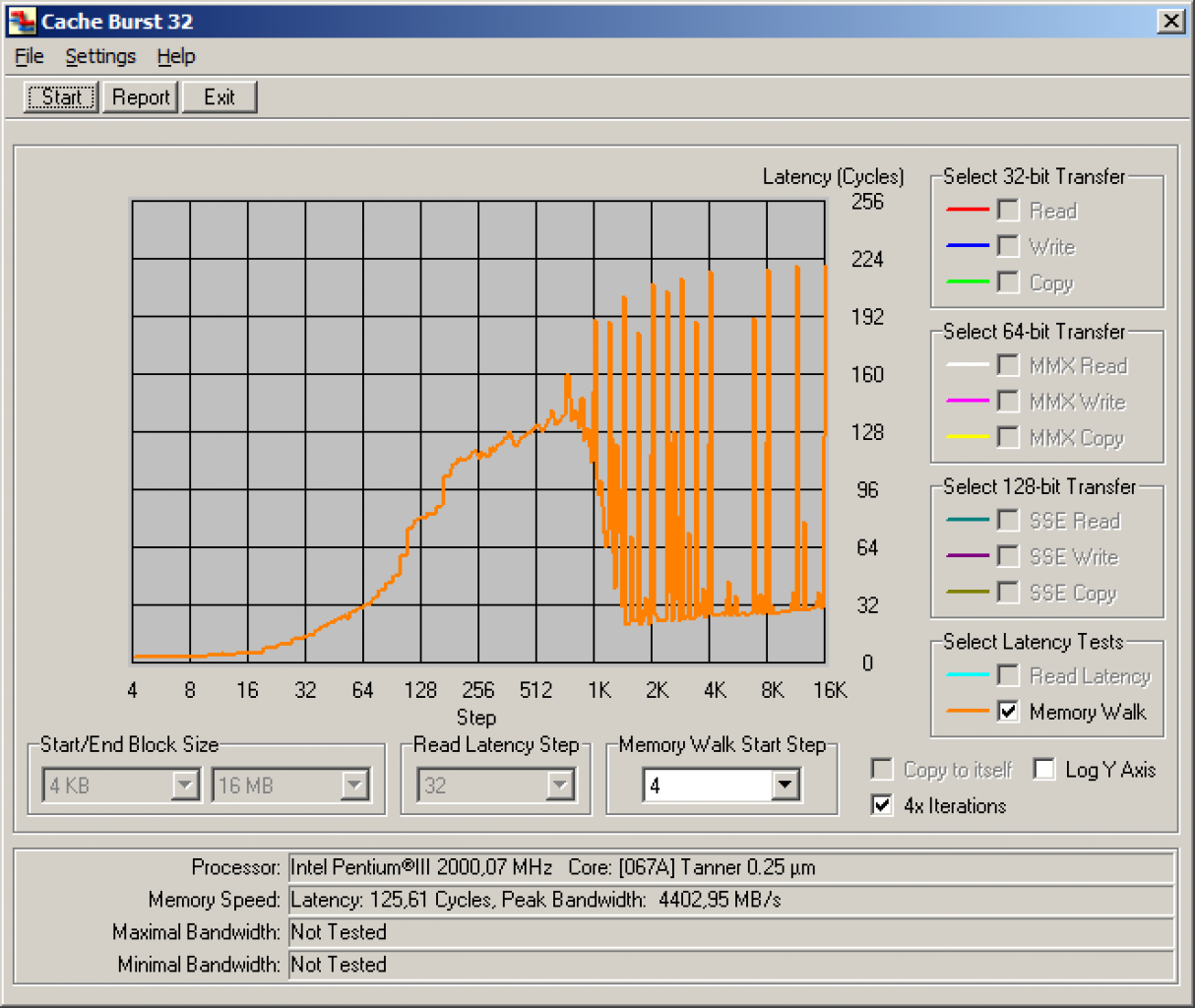This screenshot has height=1008, width=1195.
Task: Click the Report button
Action: coord(141,96)
